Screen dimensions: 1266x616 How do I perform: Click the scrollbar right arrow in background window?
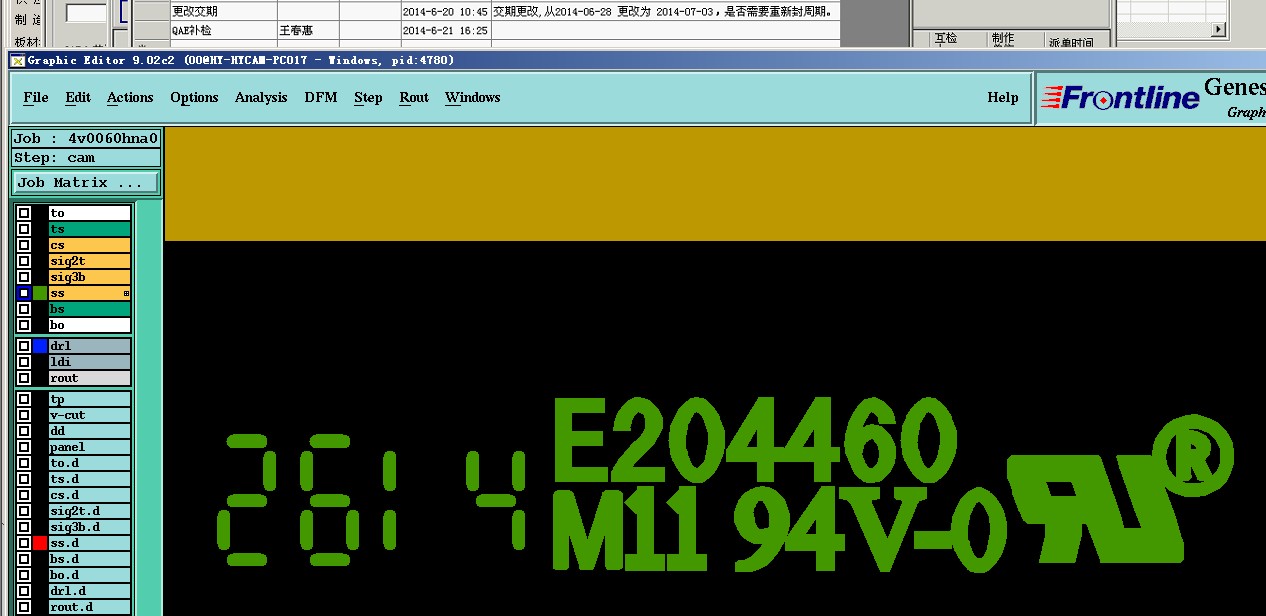coord(1218,30)
